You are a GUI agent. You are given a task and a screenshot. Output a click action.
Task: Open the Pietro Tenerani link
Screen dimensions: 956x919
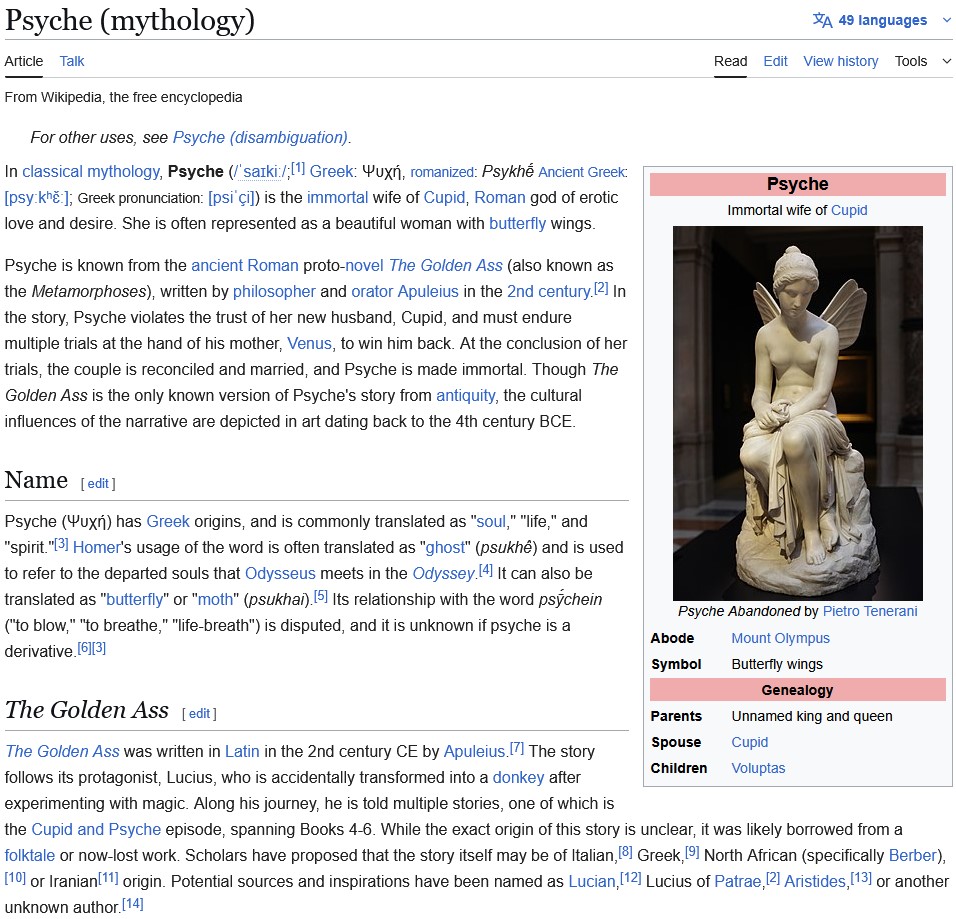point(869,611)
